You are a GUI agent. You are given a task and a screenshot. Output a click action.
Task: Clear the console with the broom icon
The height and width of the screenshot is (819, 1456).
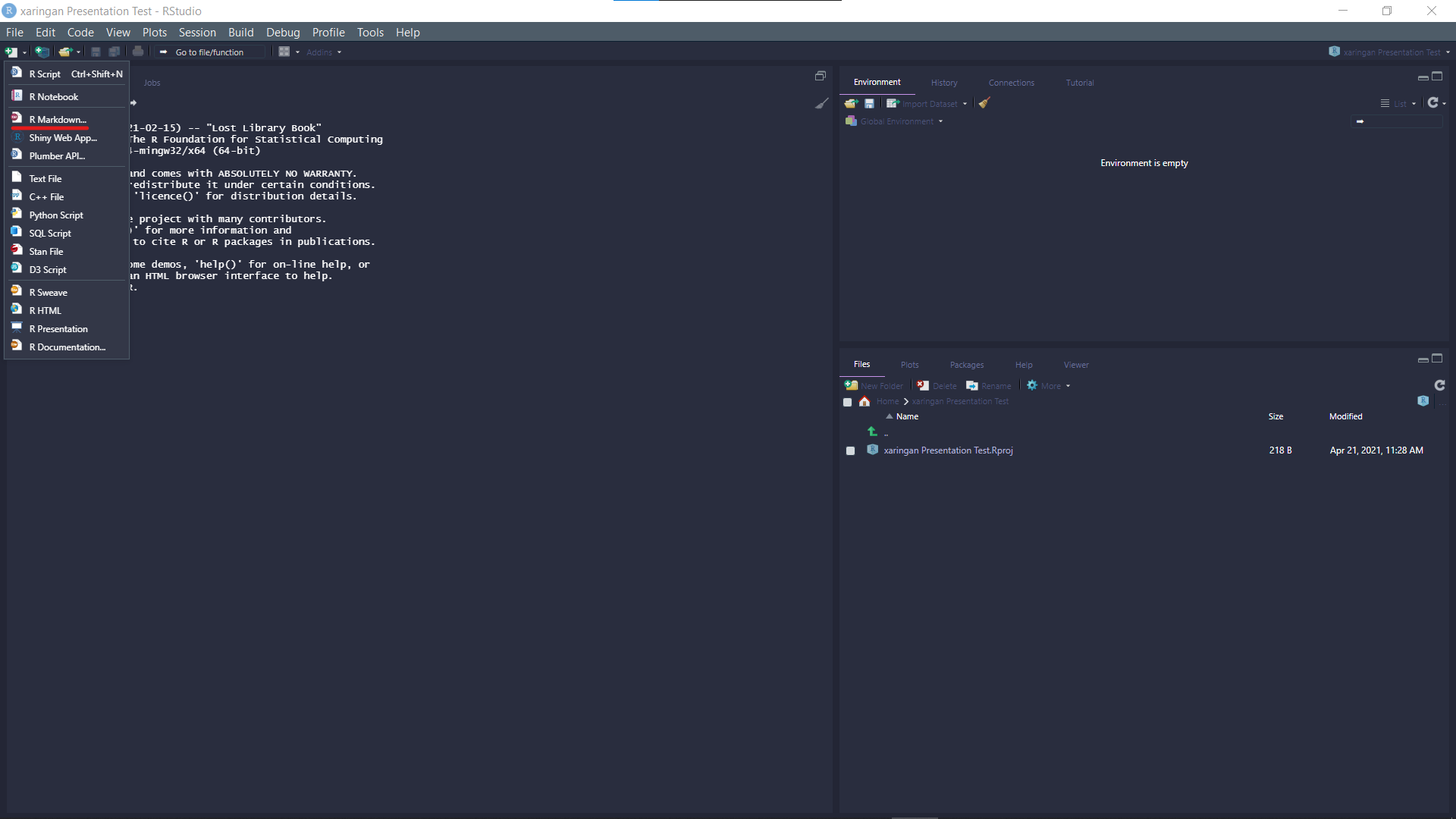(x=821, y=103)
